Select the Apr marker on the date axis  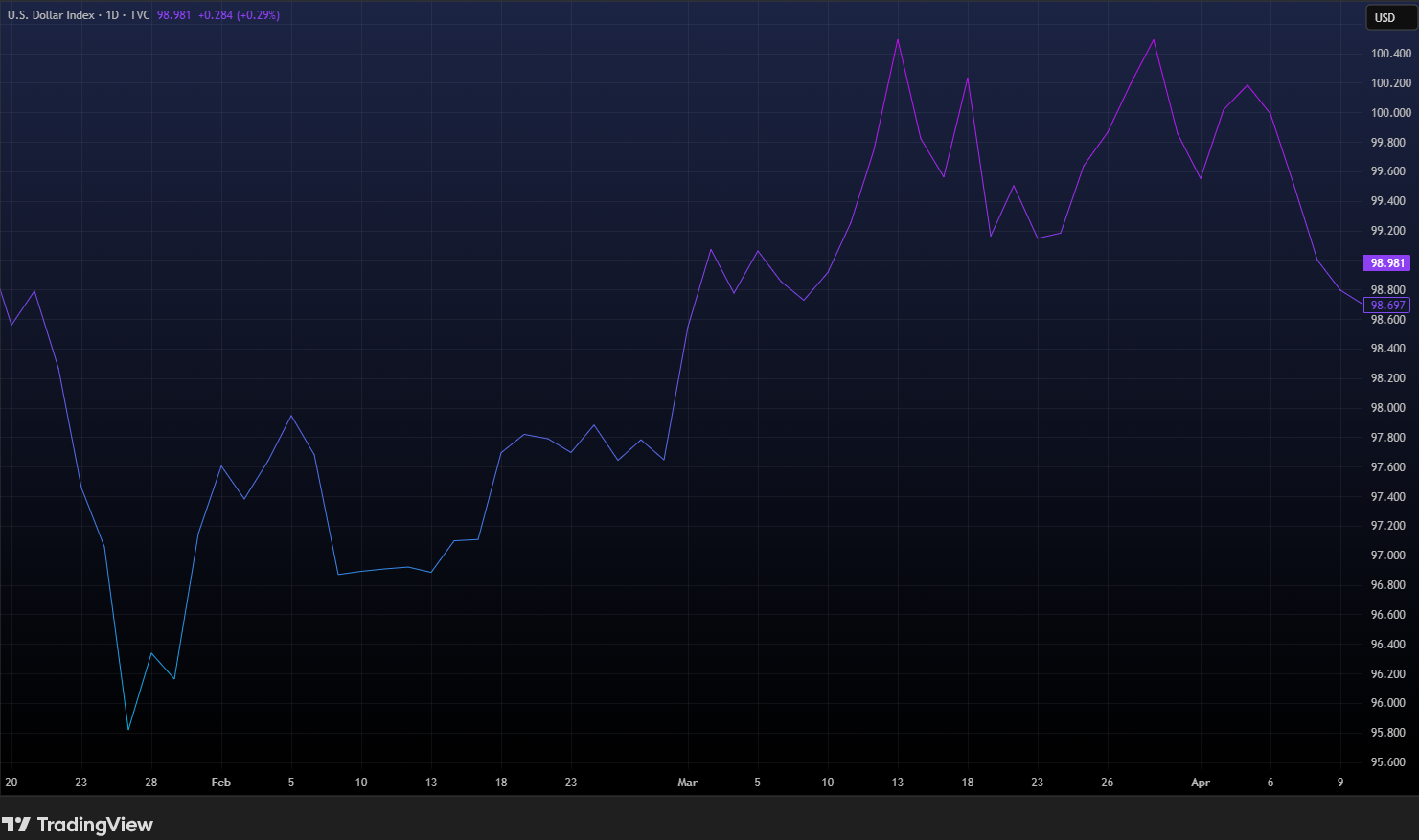pyautogui.click(x=1200, y=783)
